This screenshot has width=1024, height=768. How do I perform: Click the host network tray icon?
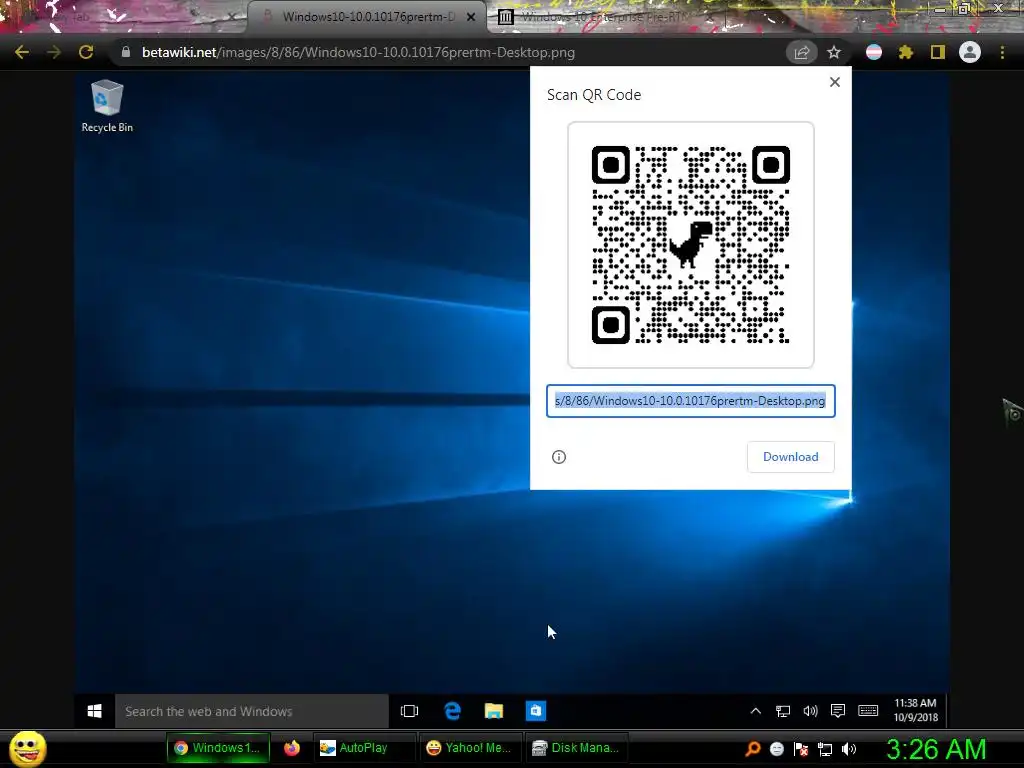click(825, 749)
